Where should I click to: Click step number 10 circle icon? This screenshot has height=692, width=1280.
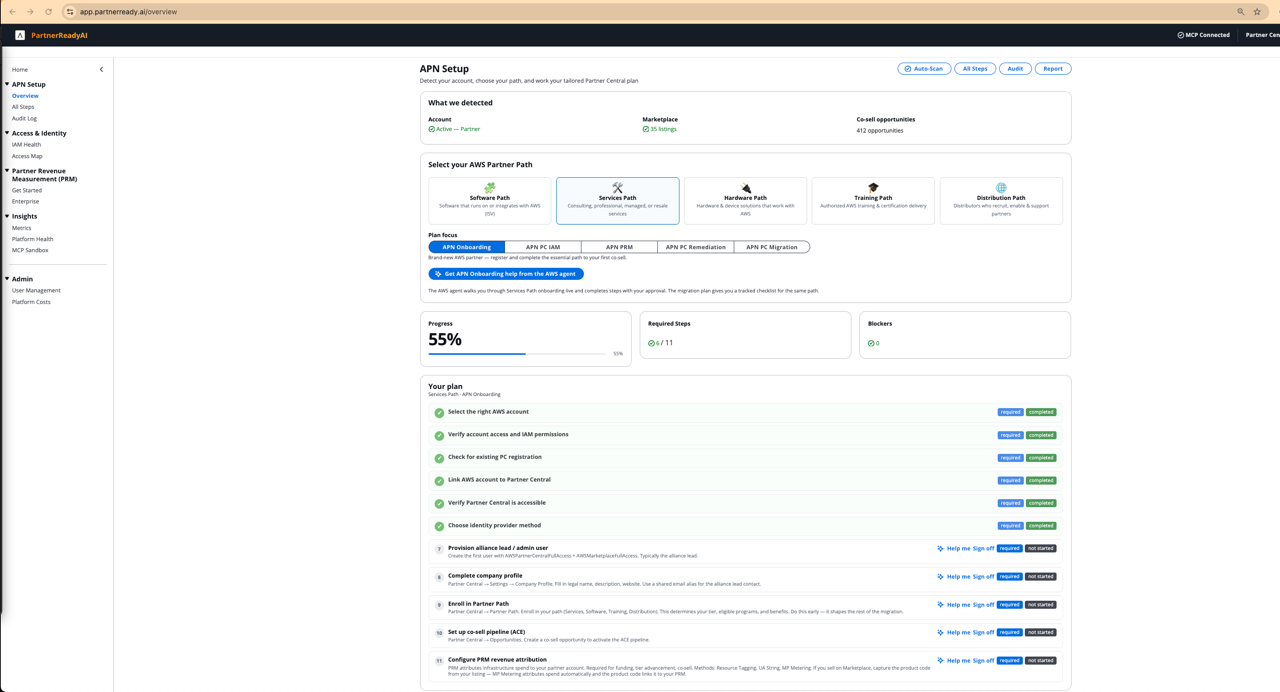(x=439, y=633)
